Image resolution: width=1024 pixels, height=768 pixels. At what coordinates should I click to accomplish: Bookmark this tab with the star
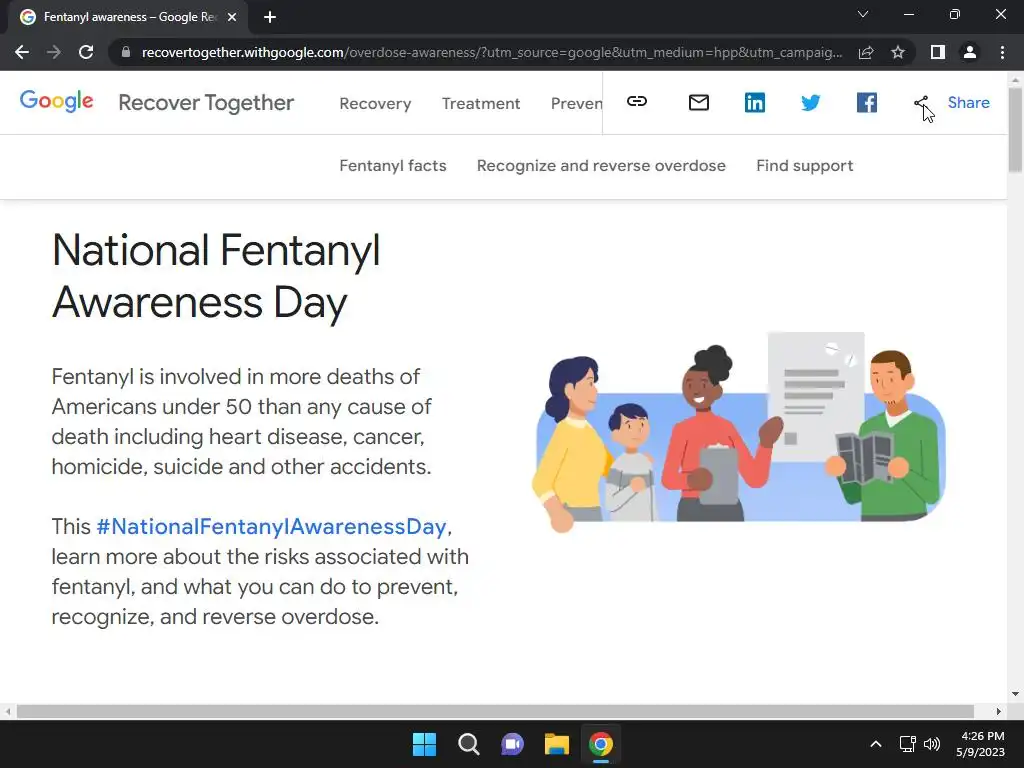point(898,52)
